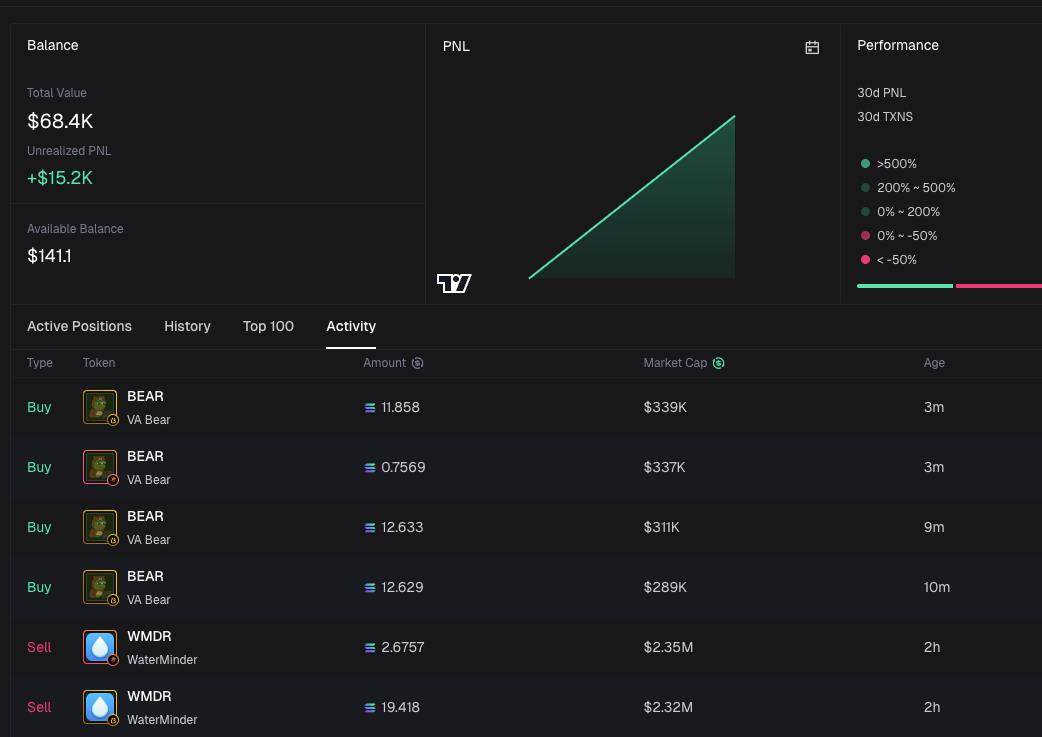Click the Buy label in 12.629 row
This screenshot has height=737, width=1042.
pyautogui.click(x=39, y=587)
